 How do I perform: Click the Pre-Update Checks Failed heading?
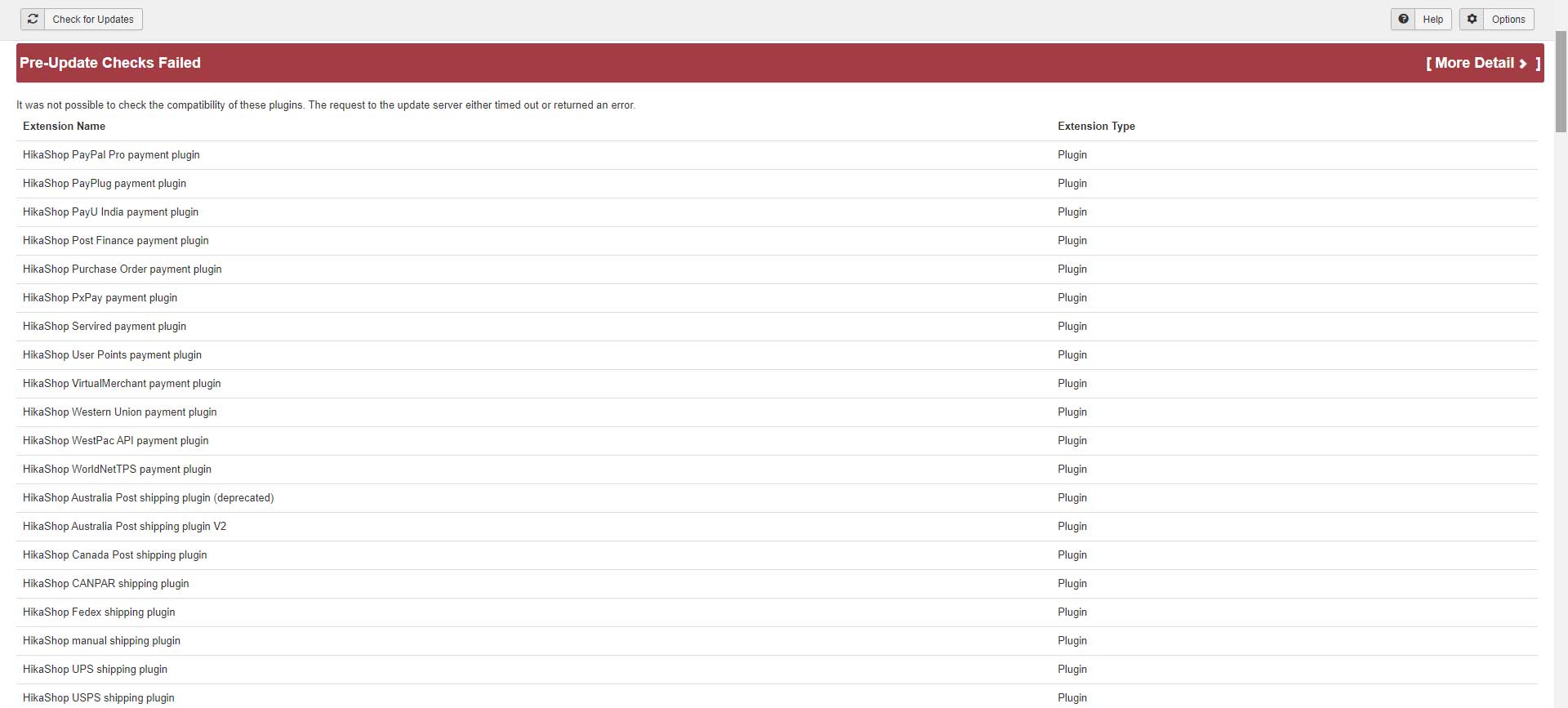tap(110, 63)
